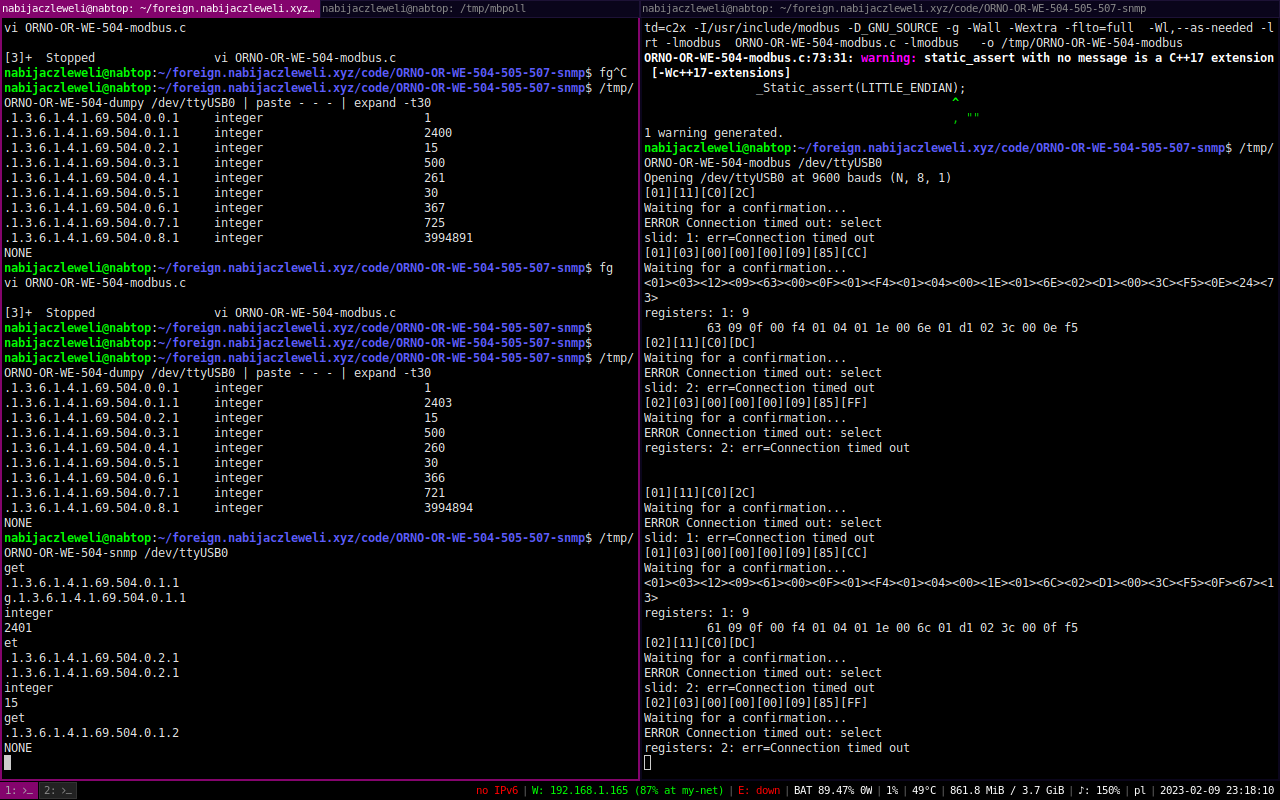Click the date and time 23:18:10
The width and height of the screenshot is (1280, 800).
click(1217, 790)
